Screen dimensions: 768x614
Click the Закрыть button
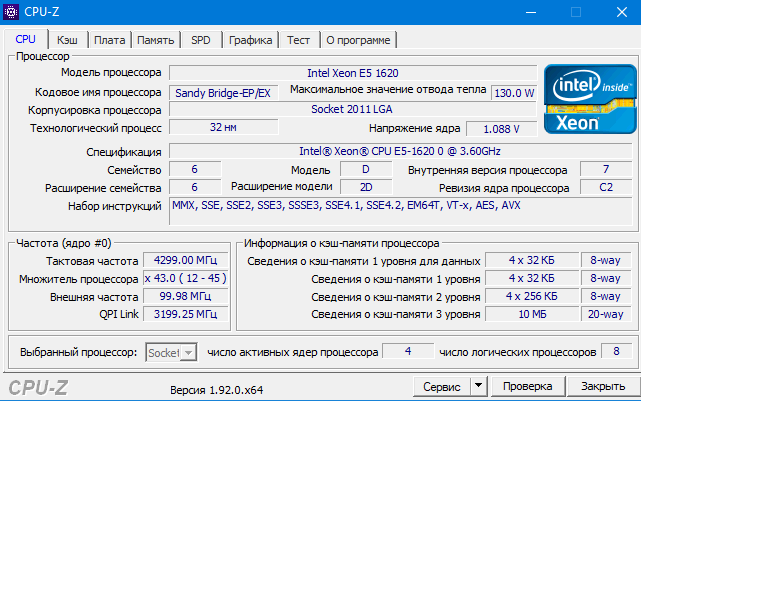[x=603, y=386]
